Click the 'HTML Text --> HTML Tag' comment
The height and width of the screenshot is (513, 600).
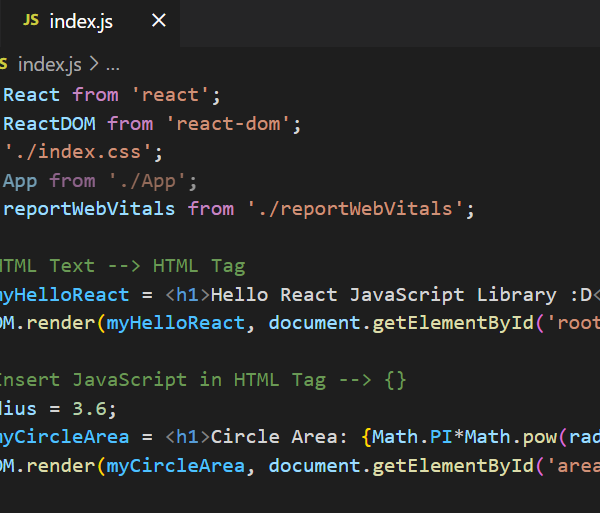(120, 266)
